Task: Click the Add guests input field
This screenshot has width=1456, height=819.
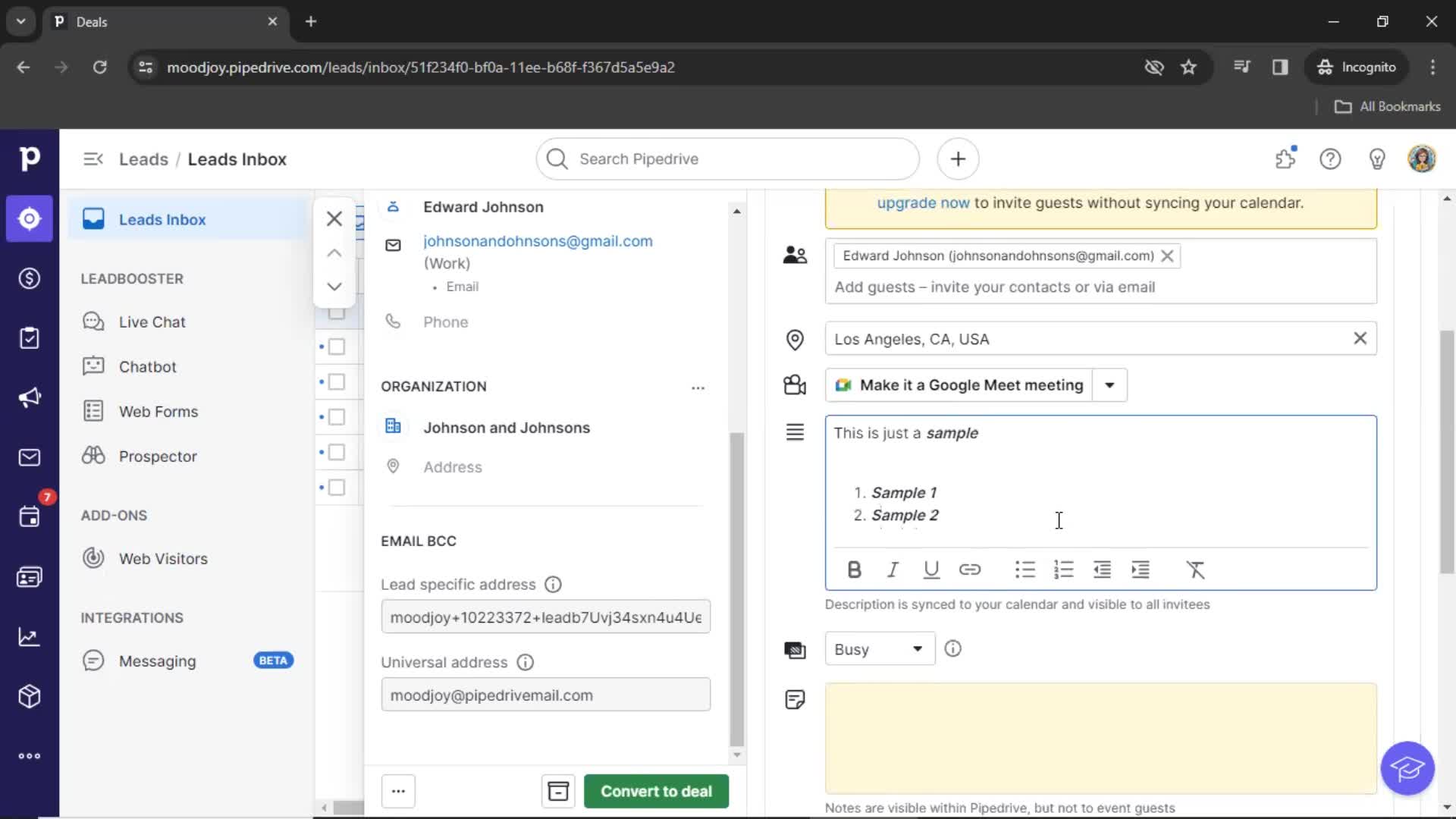Action: [x=1099, y=287]
